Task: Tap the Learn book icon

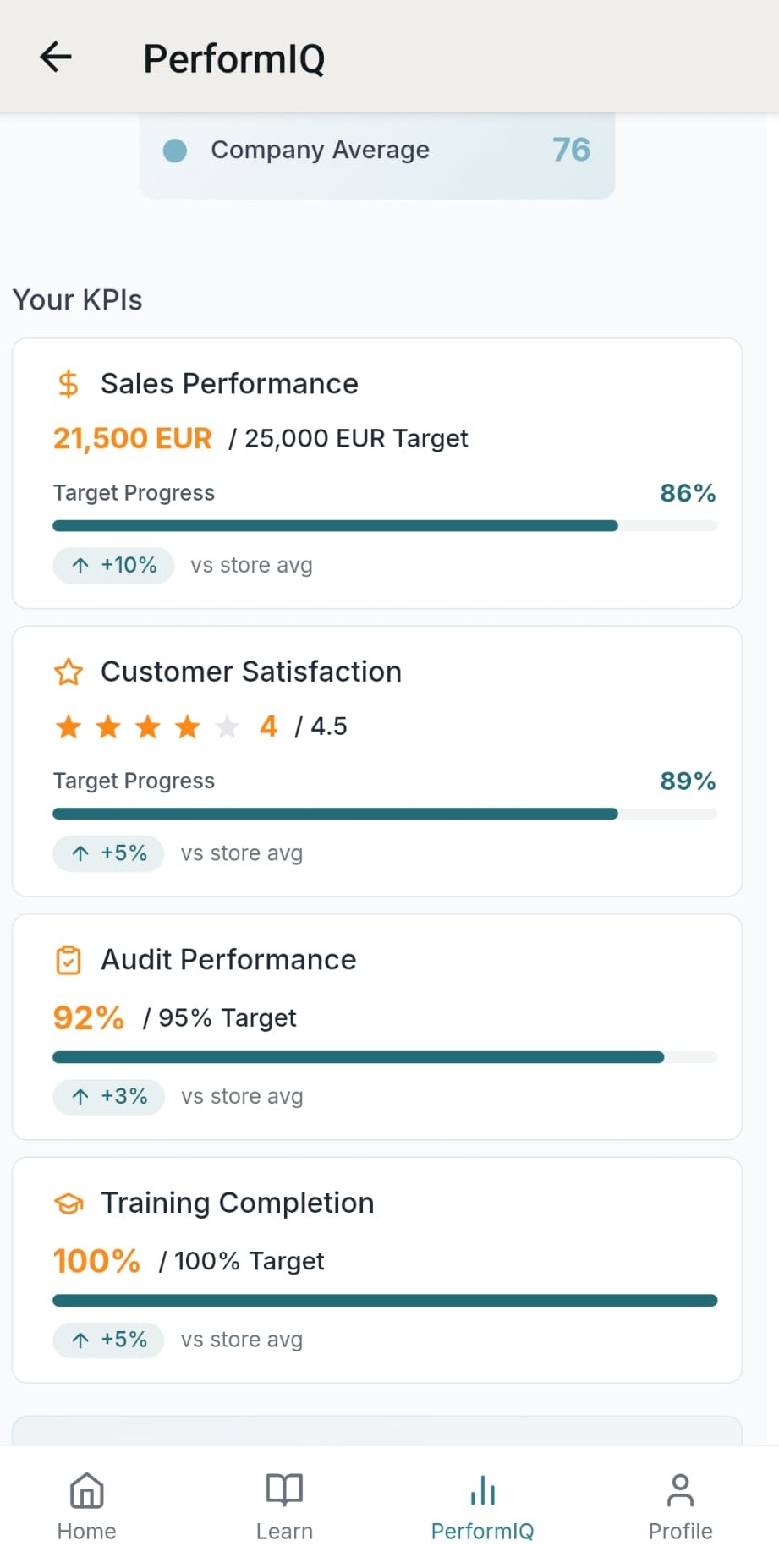Action: click(284, 1490)
